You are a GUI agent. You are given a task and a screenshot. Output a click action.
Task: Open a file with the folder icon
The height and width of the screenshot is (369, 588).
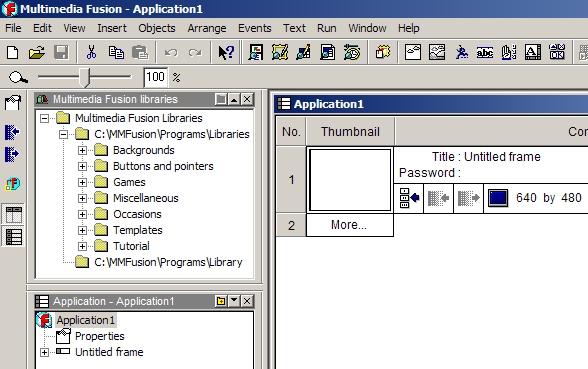coord(37,52)
